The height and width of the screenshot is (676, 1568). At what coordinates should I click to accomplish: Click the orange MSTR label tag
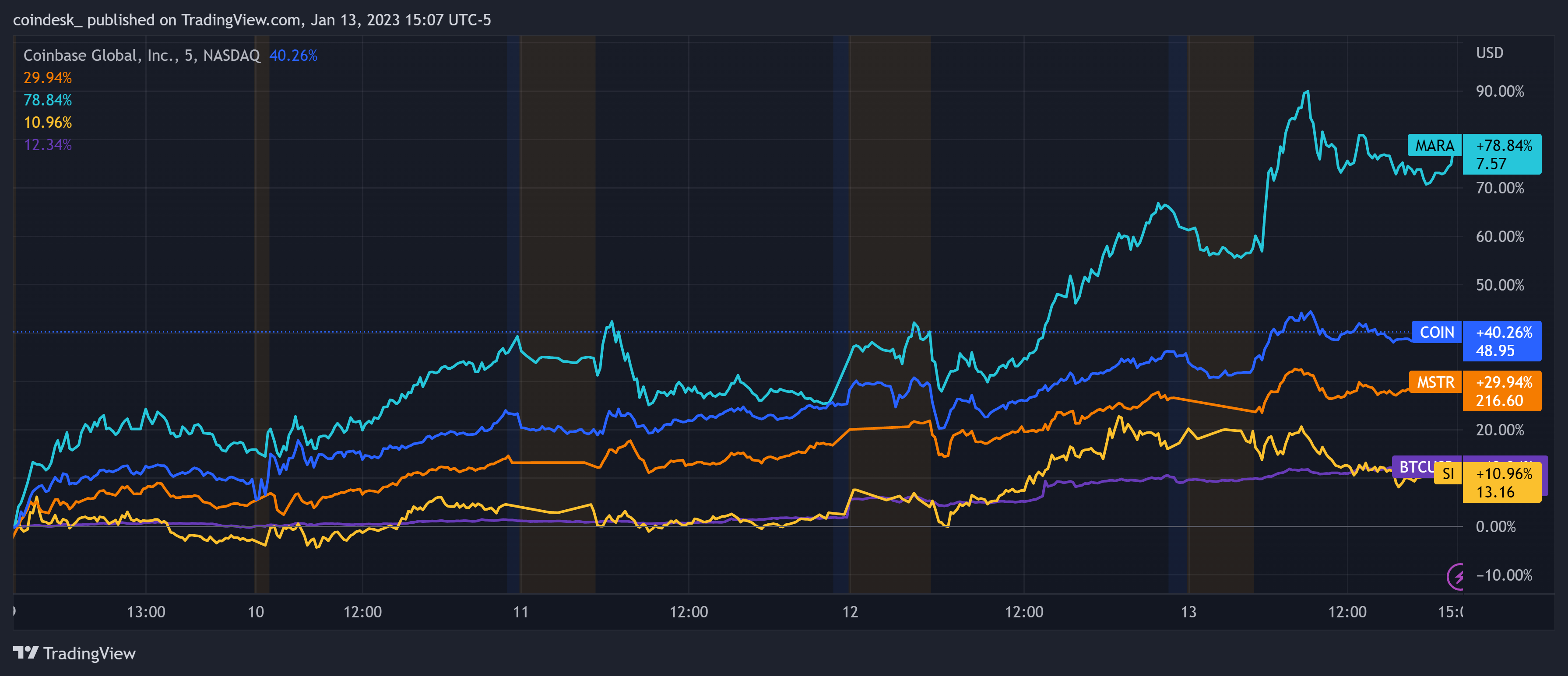(x=1434, y=383)
